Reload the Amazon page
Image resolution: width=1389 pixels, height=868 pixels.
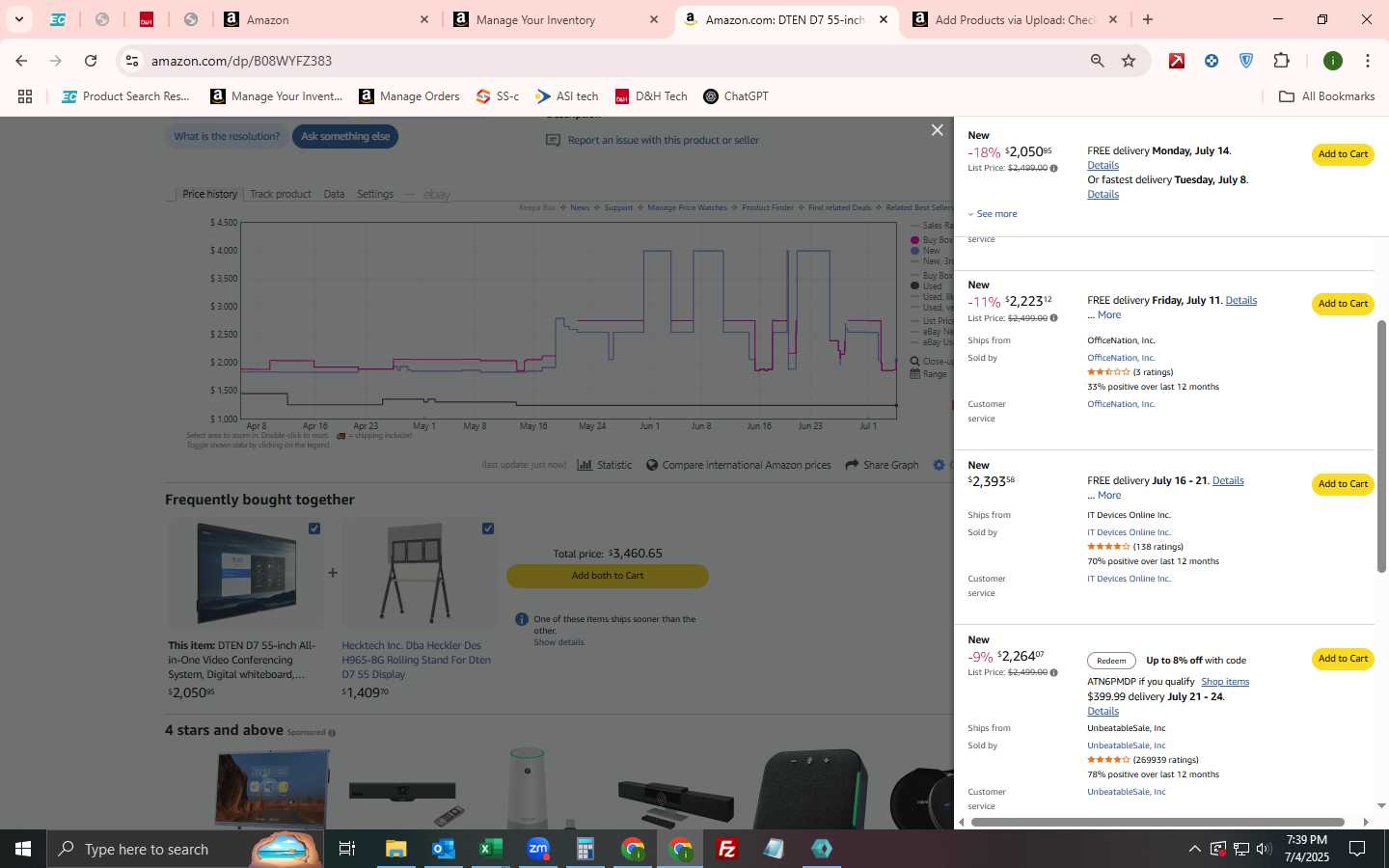91,61
